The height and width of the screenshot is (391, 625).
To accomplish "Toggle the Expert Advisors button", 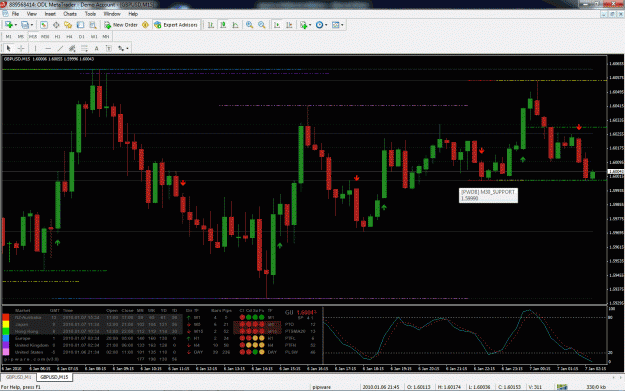I will 176,25.
